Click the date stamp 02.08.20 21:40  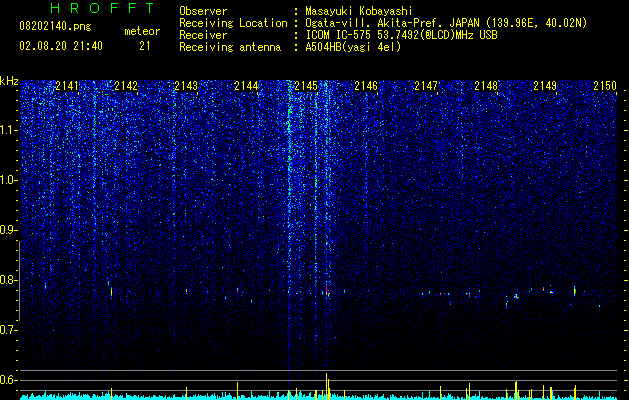coord(61,46)
